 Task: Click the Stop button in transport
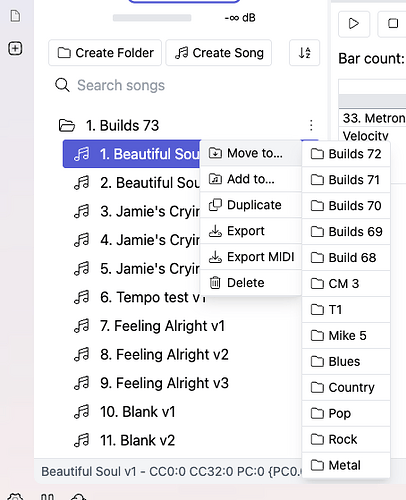[x=393, y=24]
